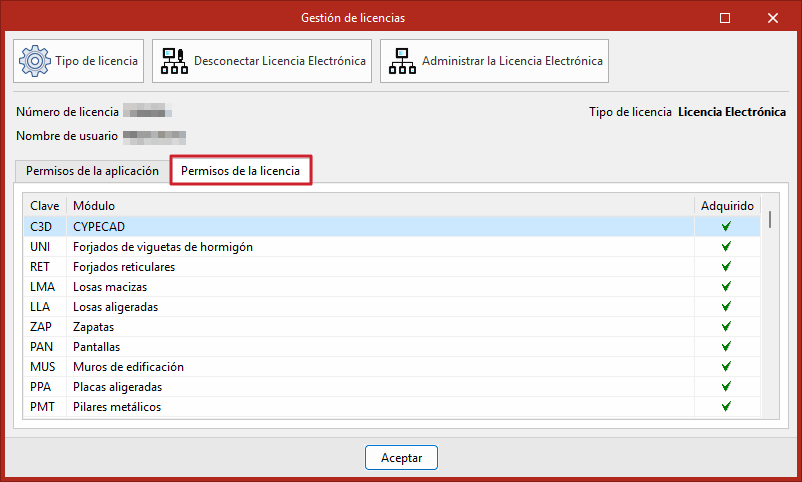Click the Número de licencia label
Screen dimensions: 802x482
click(68, 112)
